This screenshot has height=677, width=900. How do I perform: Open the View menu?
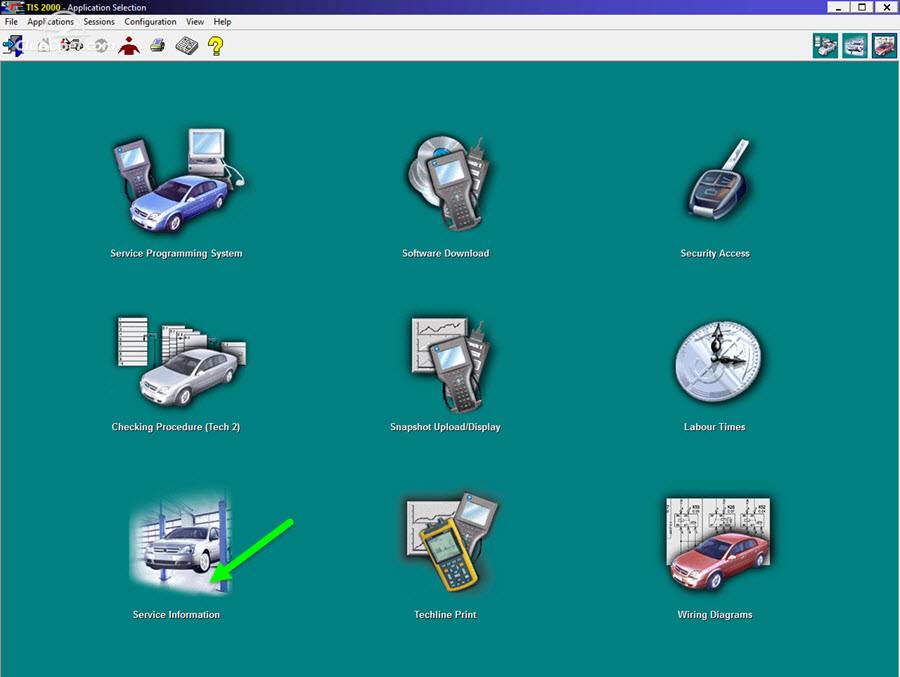pos(195,22)
